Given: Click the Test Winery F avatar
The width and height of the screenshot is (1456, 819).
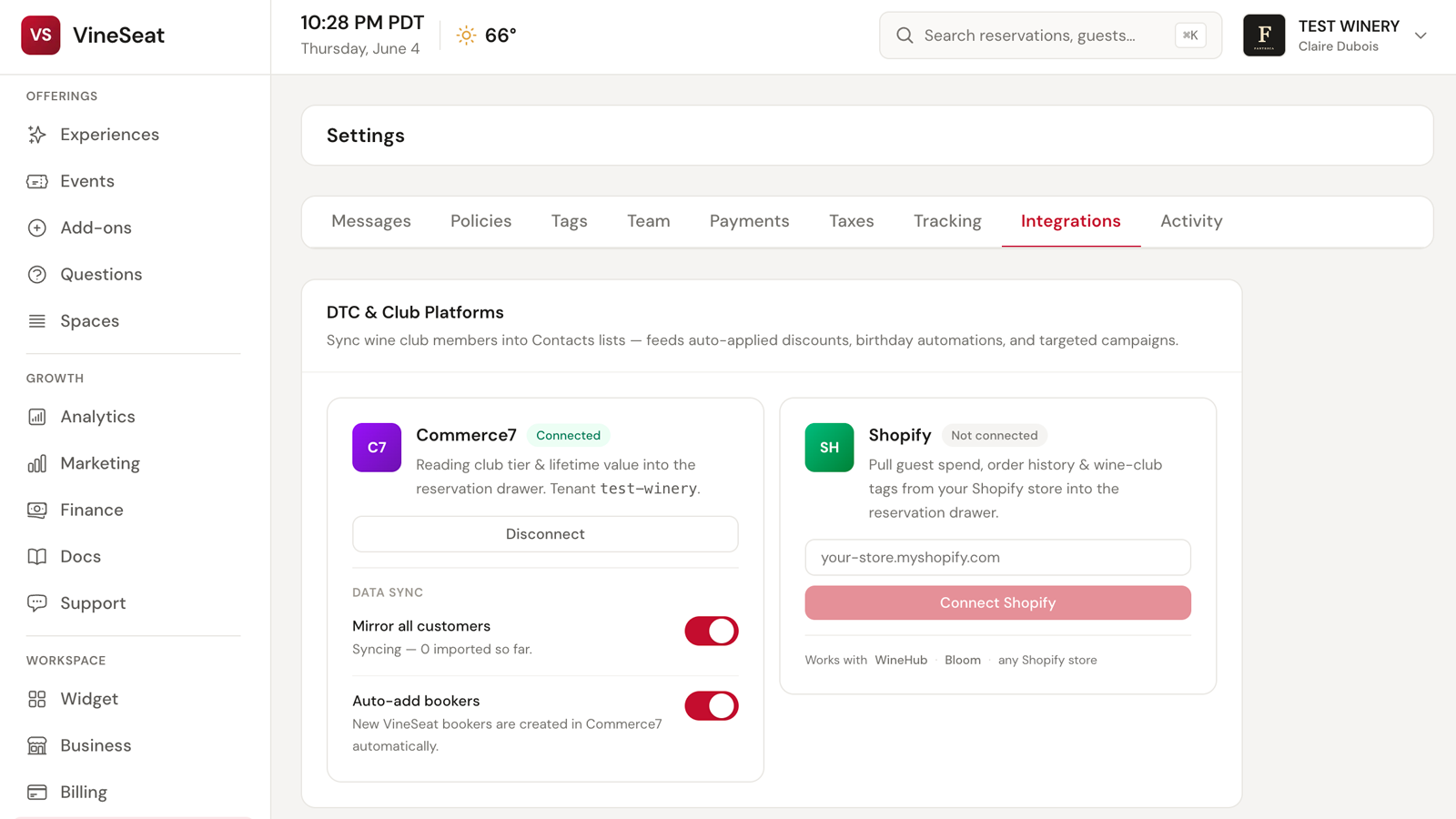Looking at the screenshot, I should tap(1264, 35).
